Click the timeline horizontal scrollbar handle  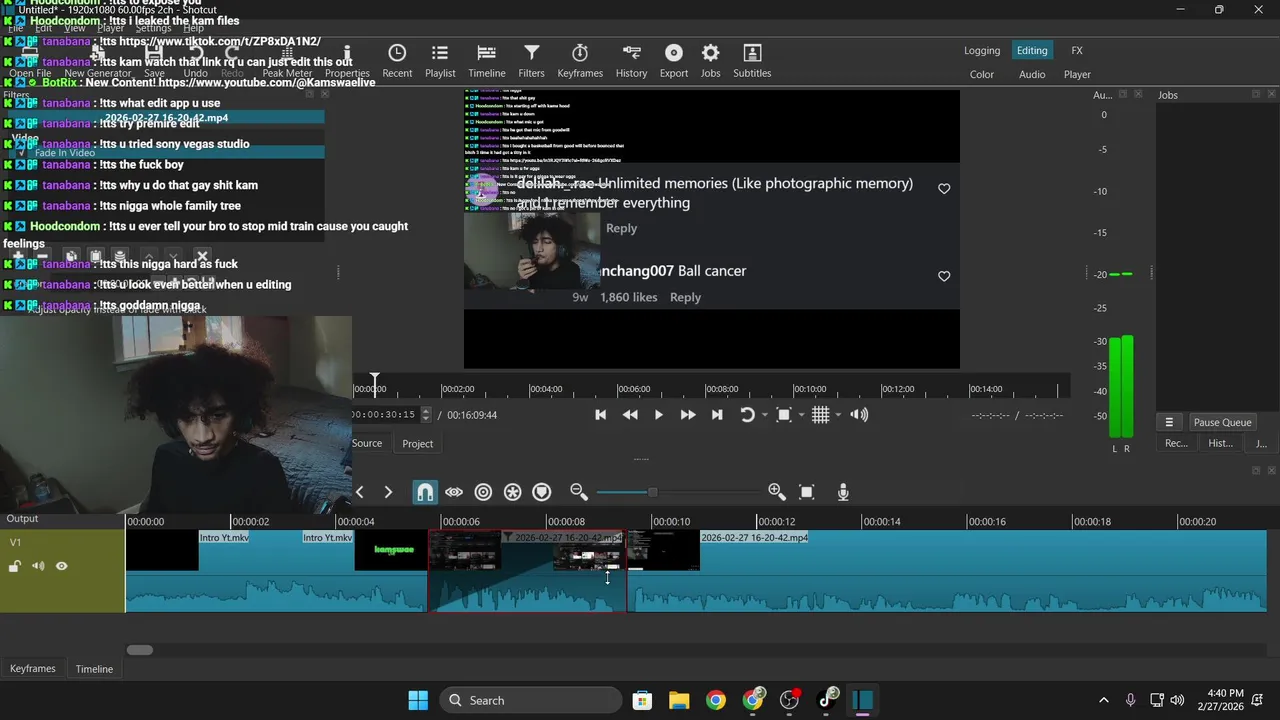140,650
